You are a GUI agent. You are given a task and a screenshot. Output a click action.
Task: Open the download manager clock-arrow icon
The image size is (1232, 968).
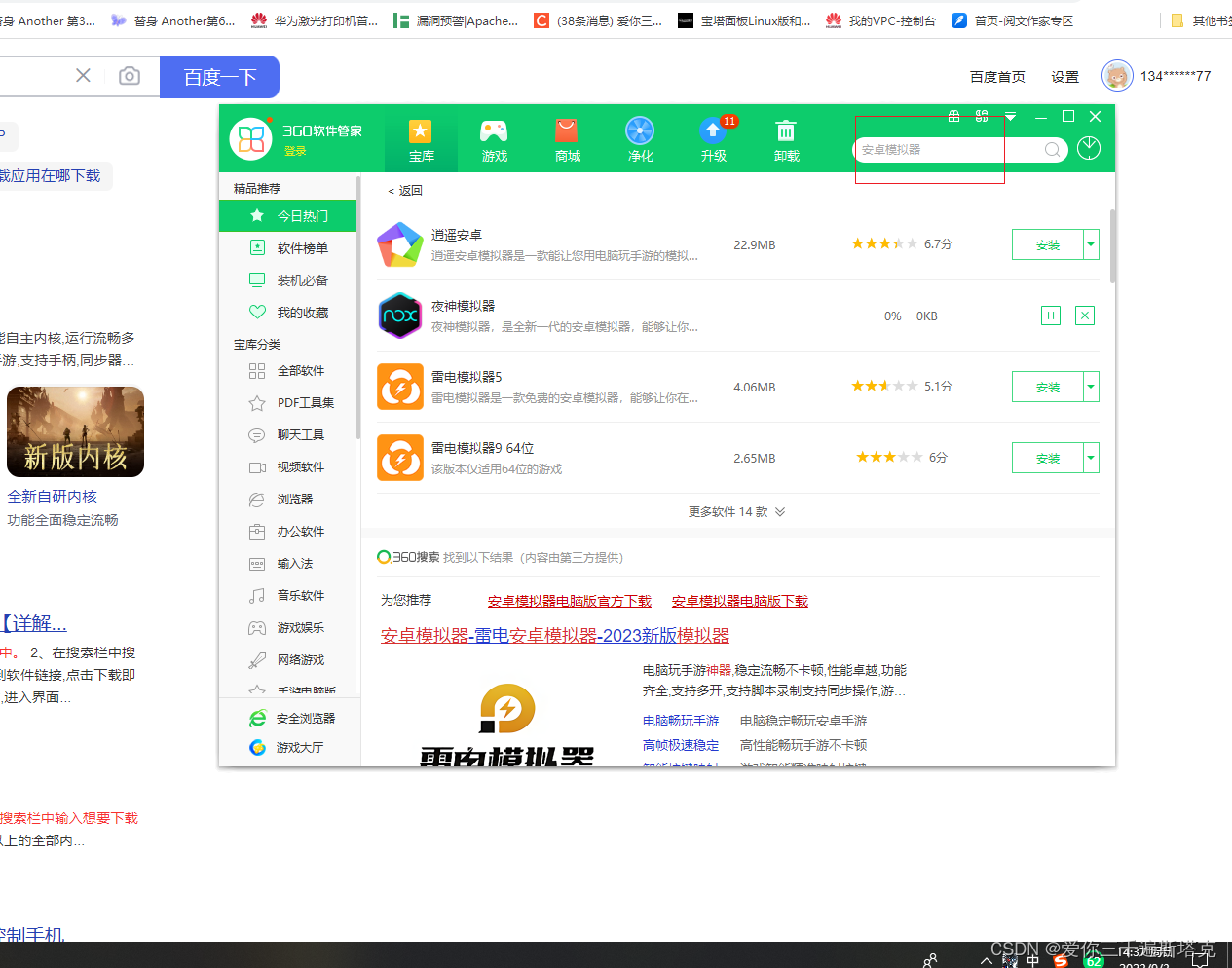point(1089,148)
